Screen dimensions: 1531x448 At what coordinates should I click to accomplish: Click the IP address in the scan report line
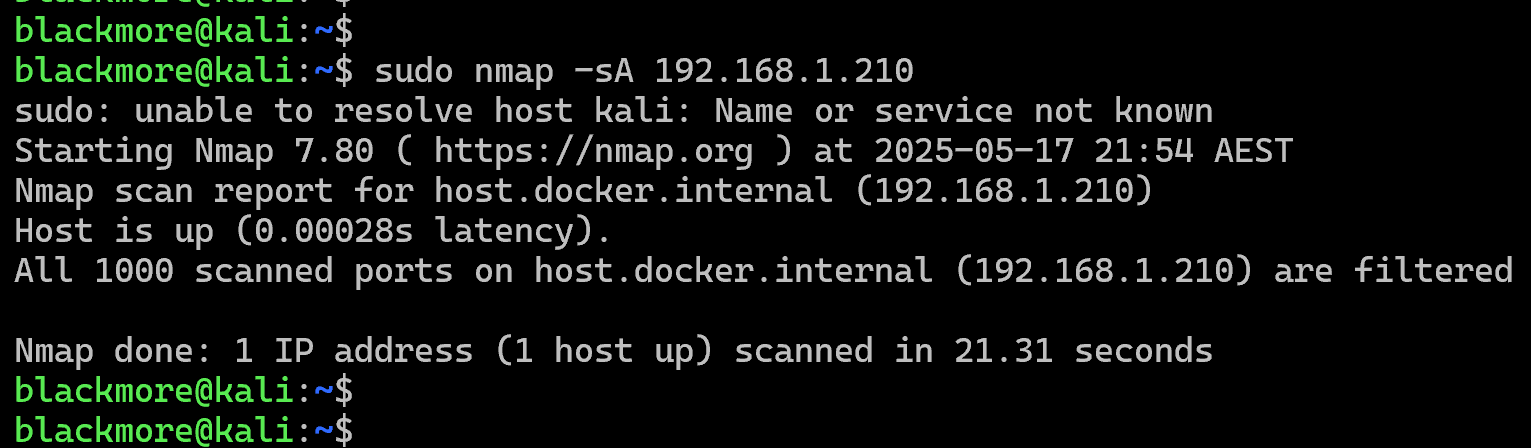coord(1003,191)
